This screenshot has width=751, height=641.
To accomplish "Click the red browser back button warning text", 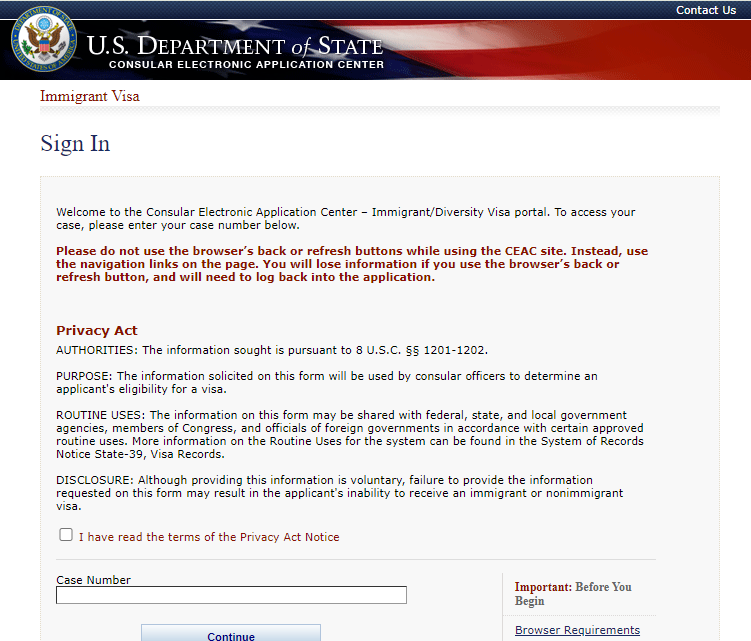I will pyautogui.click(x=352, y=264).
